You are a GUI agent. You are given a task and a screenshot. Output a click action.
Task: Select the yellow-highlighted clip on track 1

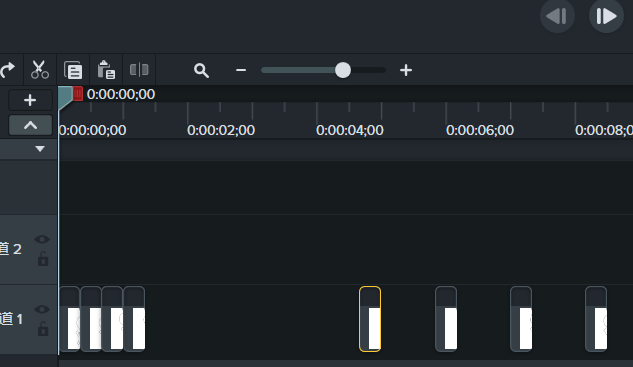pyautogui.click(x=370, y=319)
